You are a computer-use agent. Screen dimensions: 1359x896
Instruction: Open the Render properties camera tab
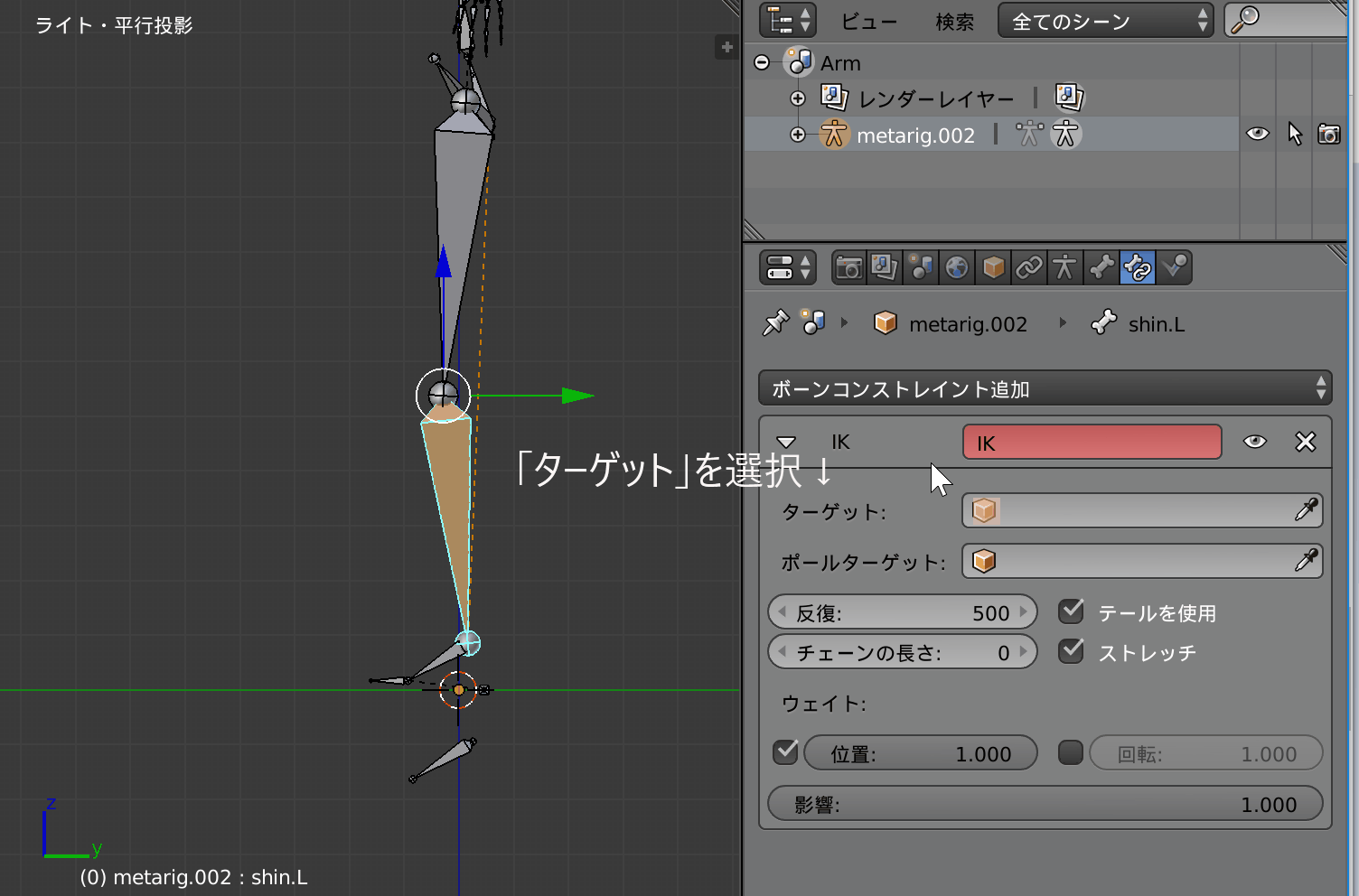pos(848,268)
